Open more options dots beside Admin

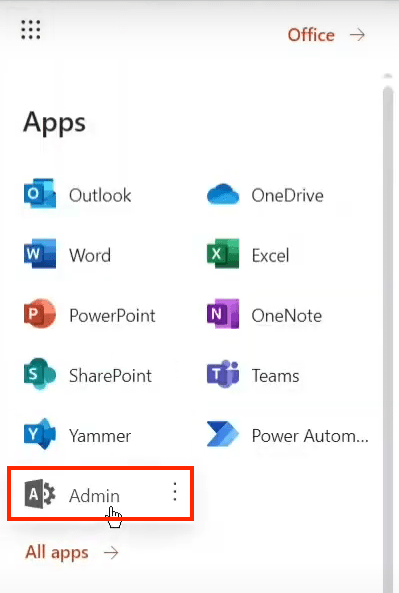pyautogui.click(x=175, y=492)
